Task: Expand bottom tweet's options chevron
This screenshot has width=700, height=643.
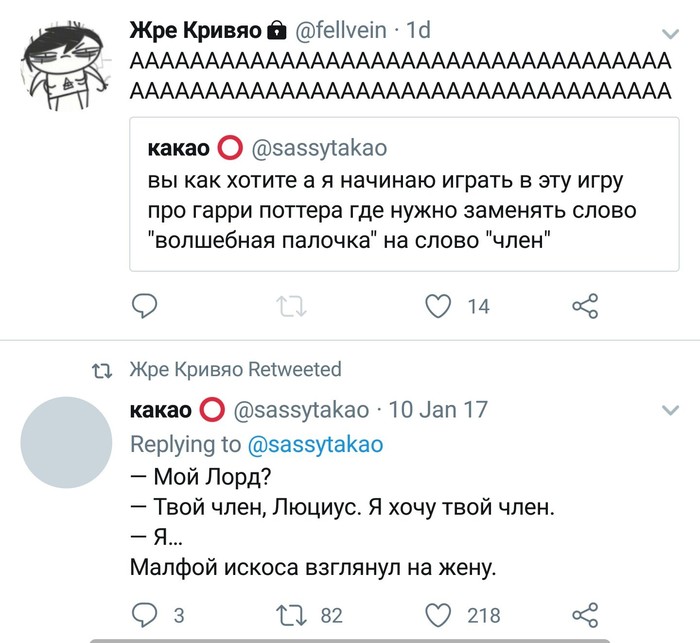Action: [x=671, y=411]
